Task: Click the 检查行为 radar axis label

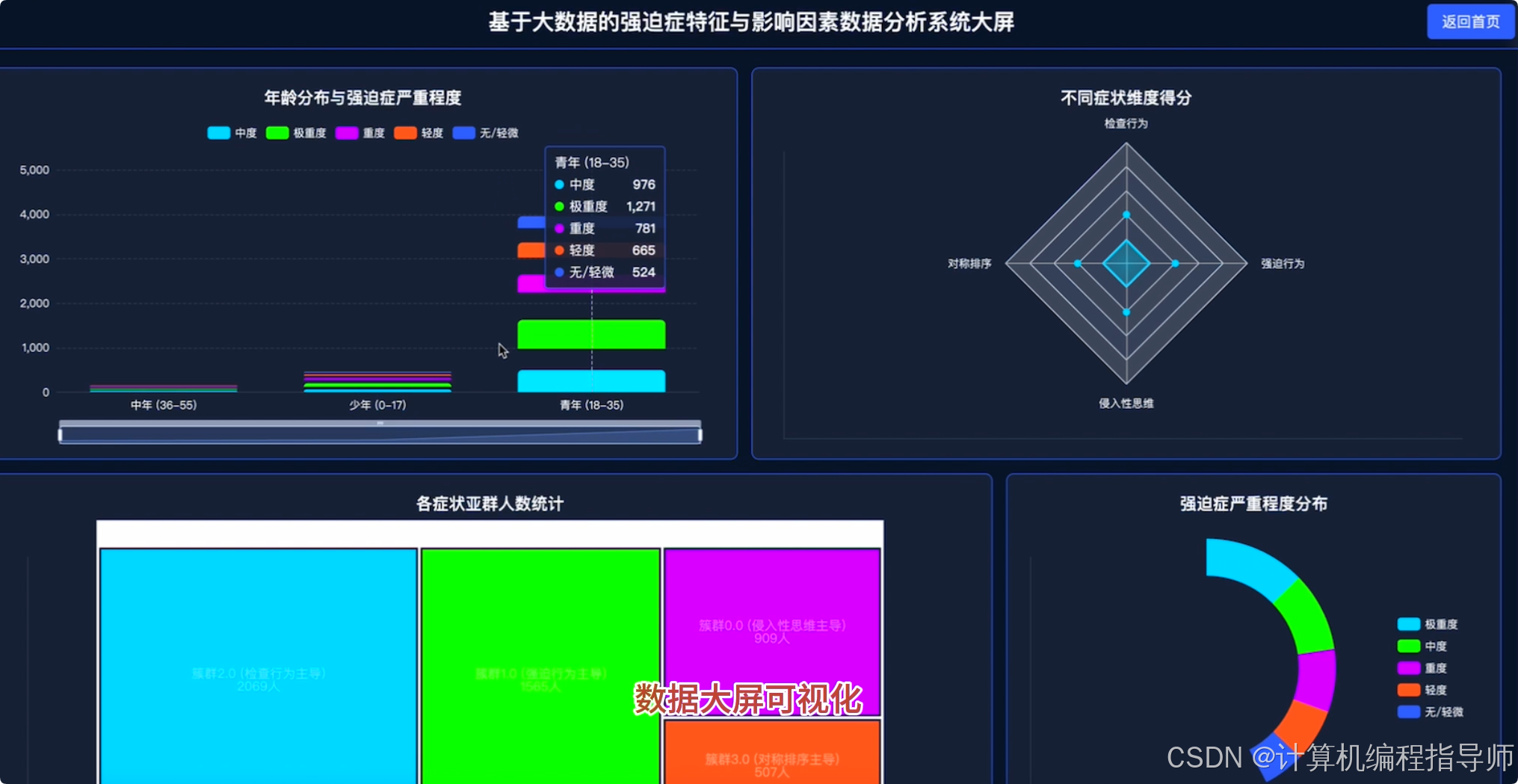Action: pos(1126,123)
